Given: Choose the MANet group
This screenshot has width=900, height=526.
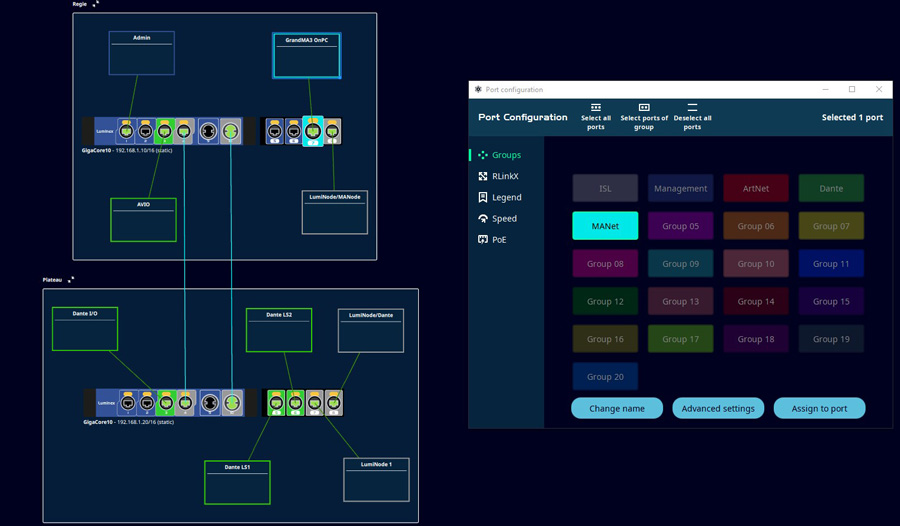Looking at the screenshot, I should tap(605, 226).
